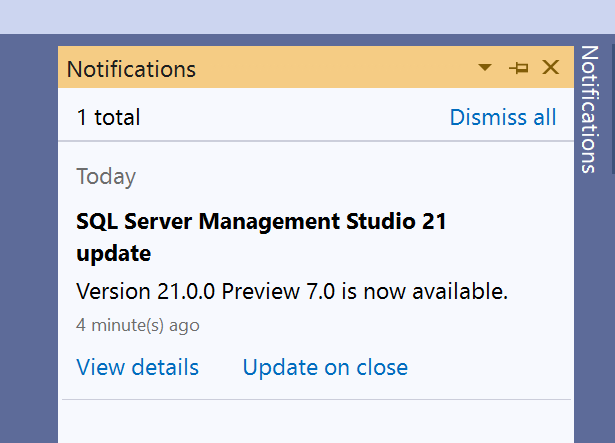Viewport: 615px width, 443px height.
Task: Choose Update on close
Action: [325, 367]
